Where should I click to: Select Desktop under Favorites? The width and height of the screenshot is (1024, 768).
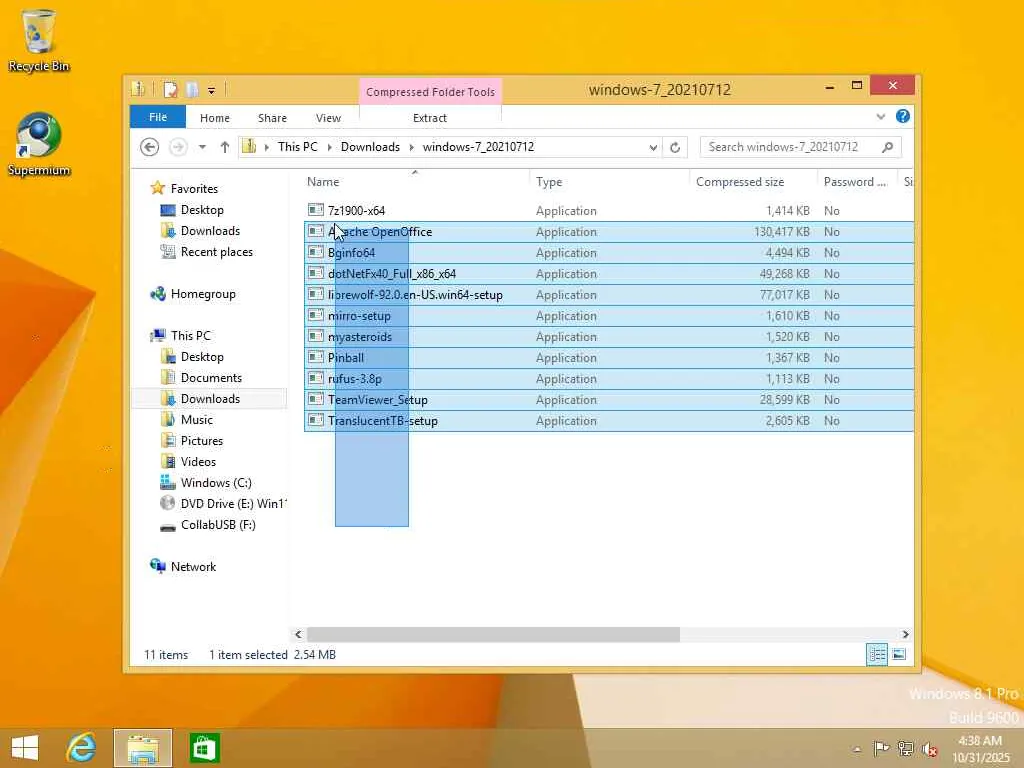202,210
